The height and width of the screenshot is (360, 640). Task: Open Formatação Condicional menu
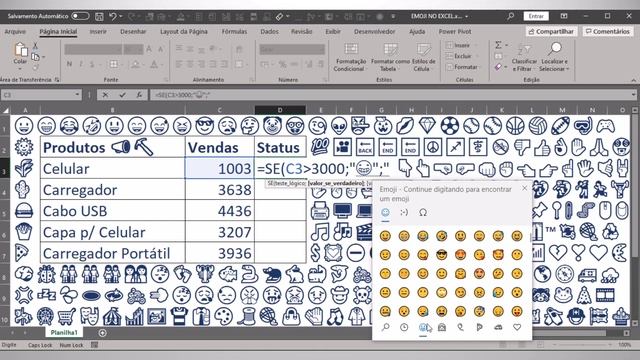pos(350,57)
